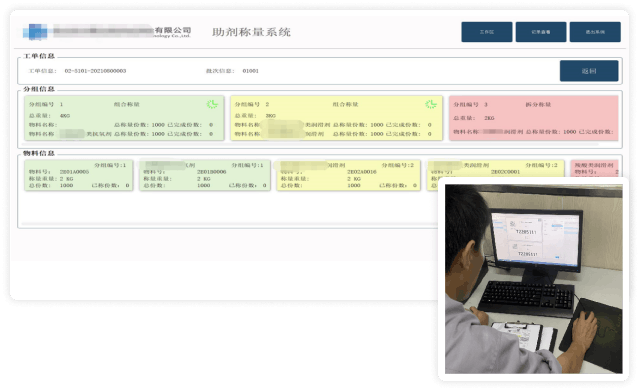This screenshot has width=639, height=391.
Task: Select the pink group 3 拆分称量 card
Action: point(533,118)
